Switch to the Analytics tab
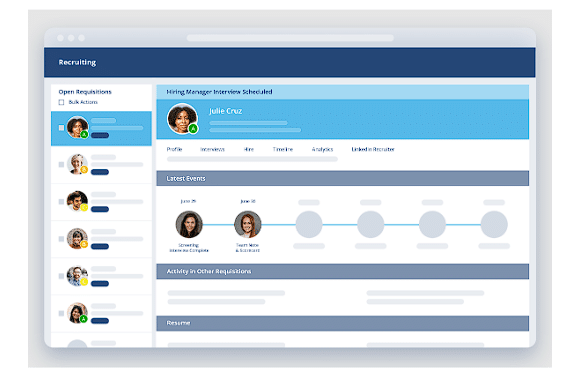Screen dimensions: 571x371 [322, 149]
